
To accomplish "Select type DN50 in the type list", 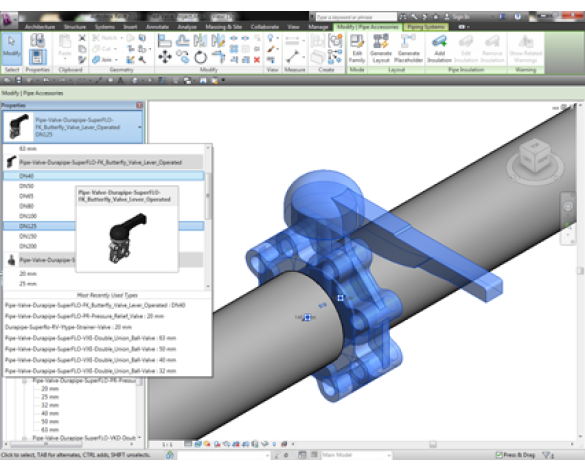I will (x=26, y=186).
